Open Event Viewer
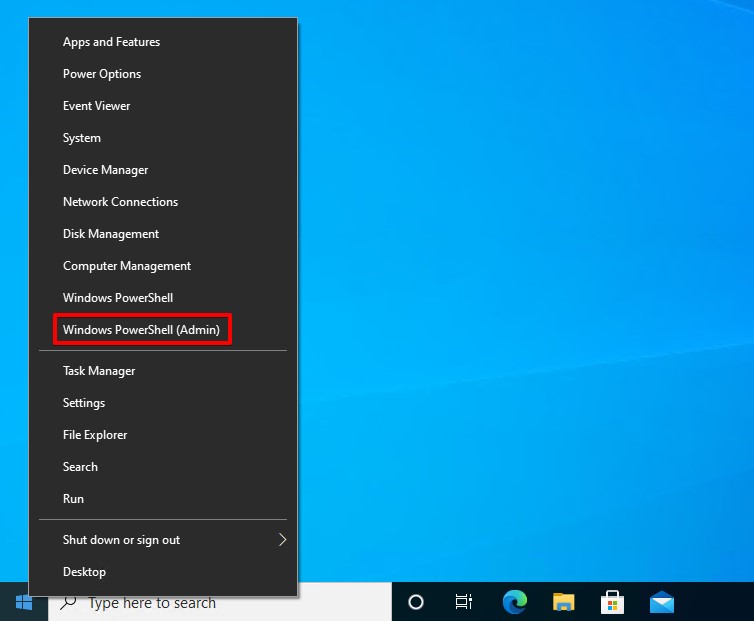Image resolution: width=754 pixels, height=621 pixels. pyautogui.click(x=97, y=106)
